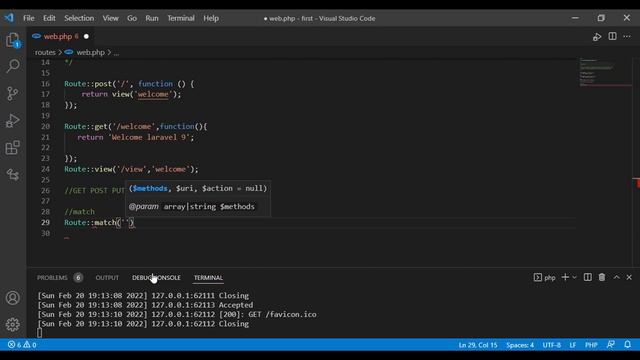The width and height of the screenshot is (640, 360).
Task: Open the Help menu
Action: (x=211, y=18)
